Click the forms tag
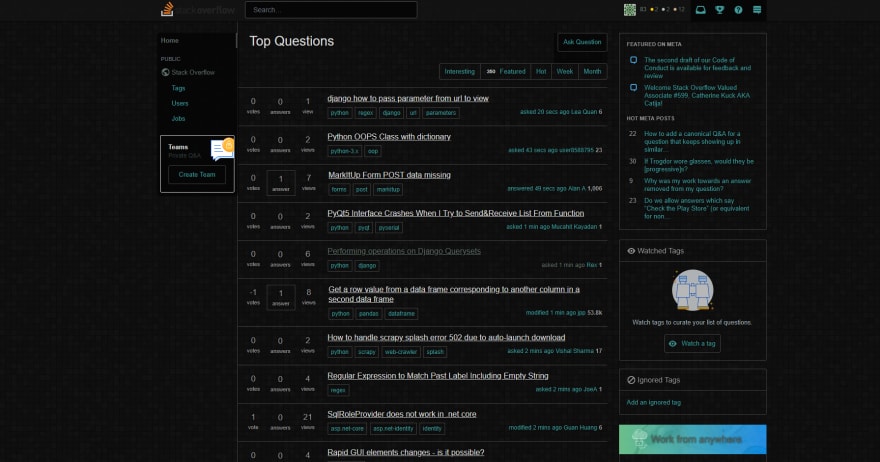 coord(339,190)
